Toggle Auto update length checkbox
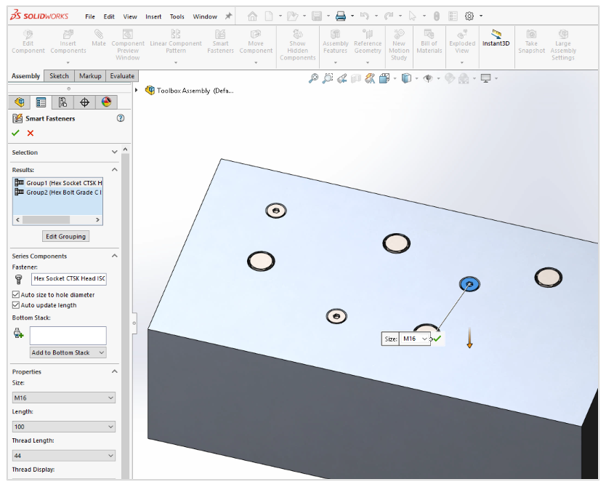 pos(16,305)
